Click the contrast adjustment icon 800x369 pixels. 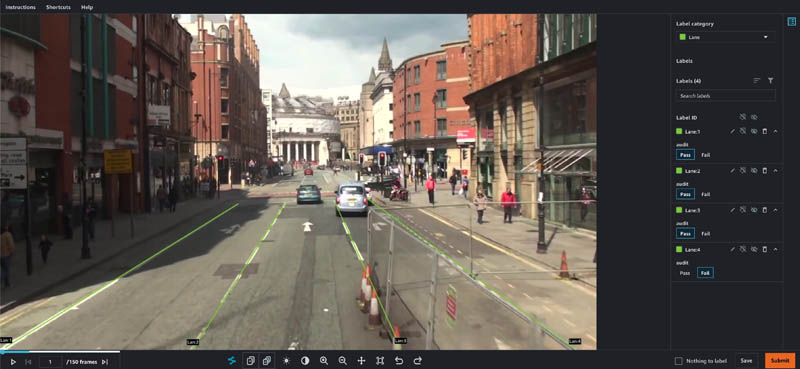click(x=305, y=361)
